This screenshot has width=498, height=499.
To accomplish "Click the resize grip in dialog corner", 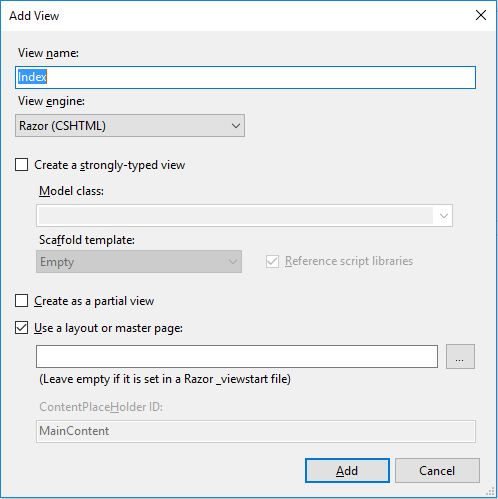I will pyautogui.click(x=490, y=491).
